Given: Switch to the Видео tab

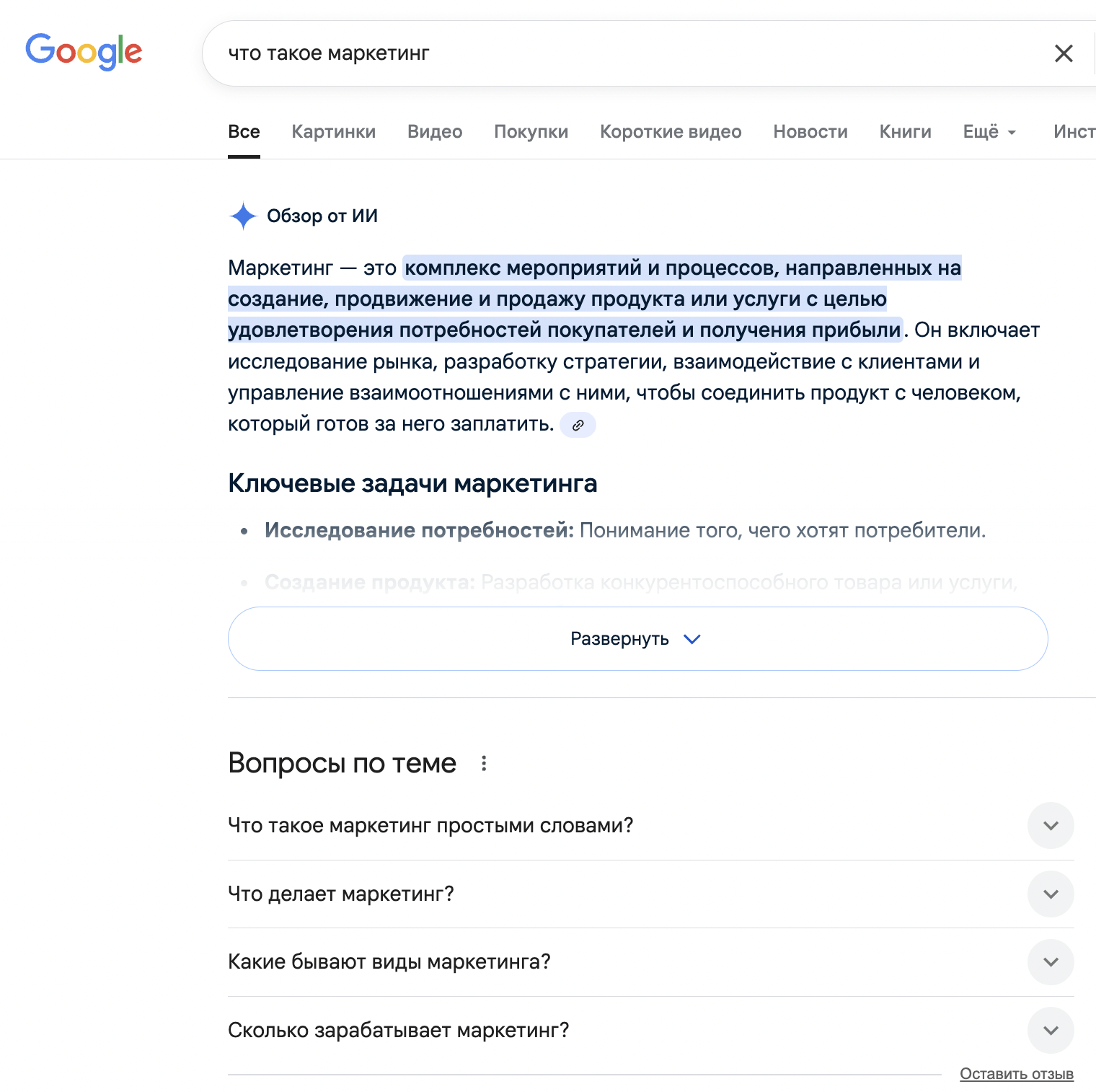Looking at the screenshot, I should point(435,132).
